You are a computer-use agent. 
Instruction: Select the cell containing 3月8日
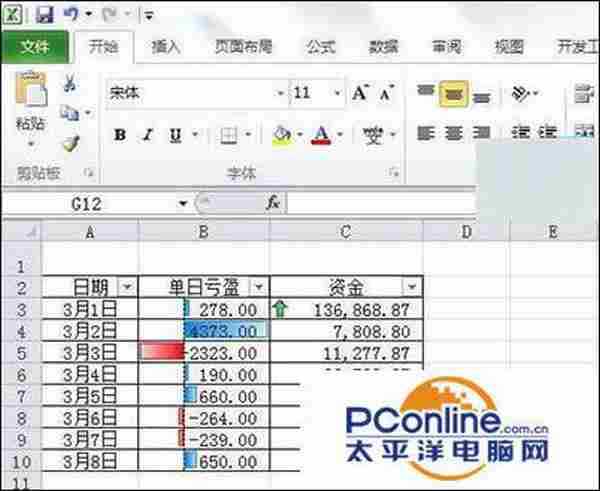(90, 461)
